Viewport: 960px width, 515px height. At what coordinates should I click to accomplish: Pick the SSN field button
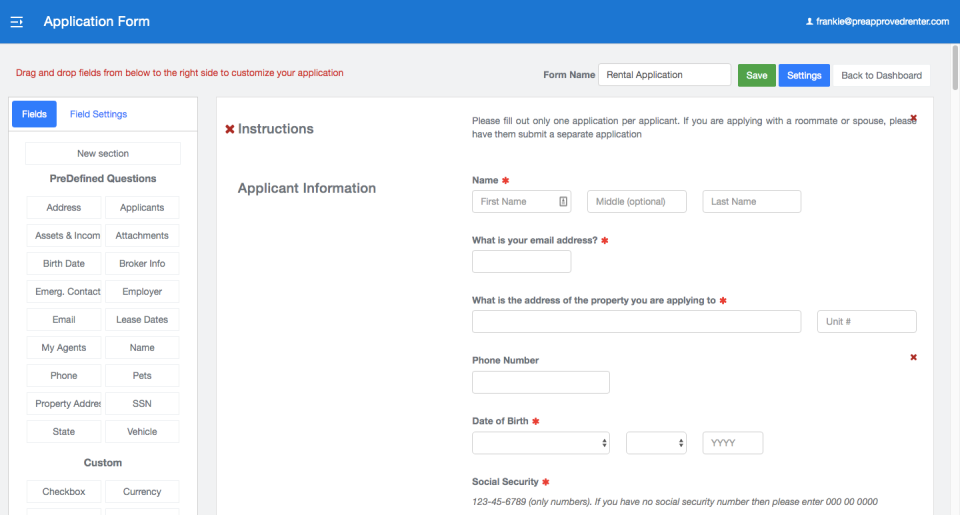tap(142, 404)
